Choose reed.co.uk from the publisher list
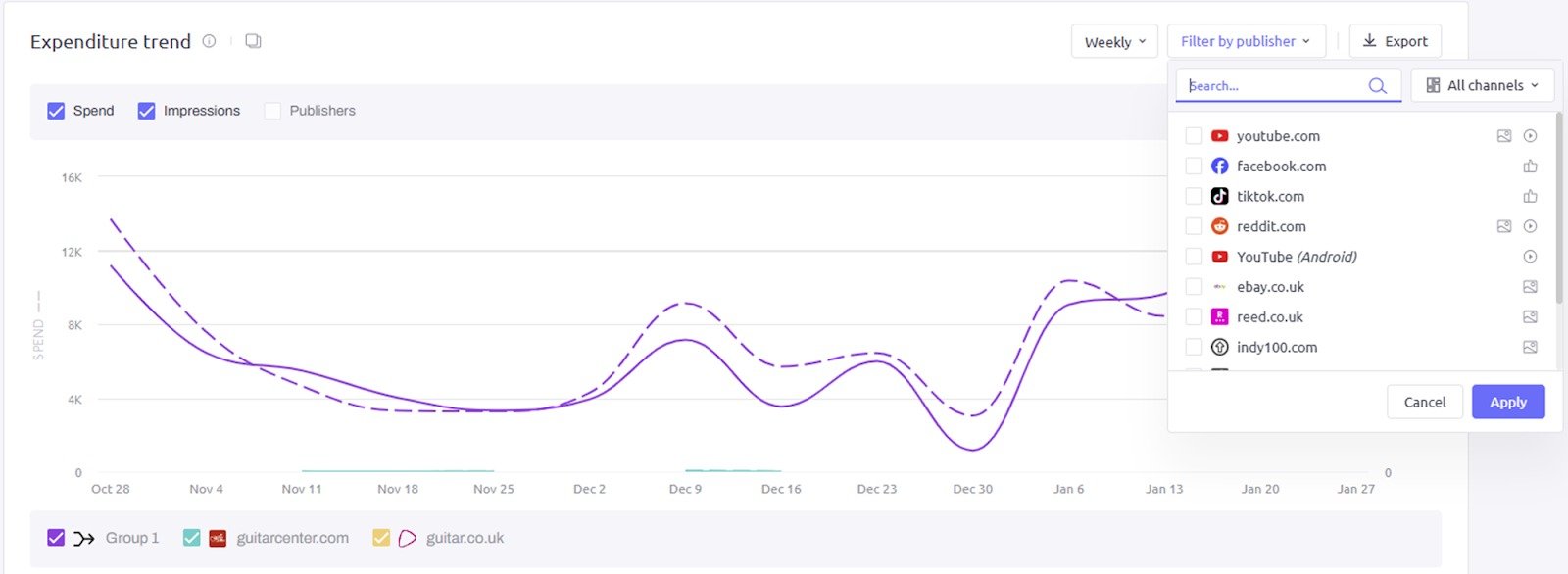The height and width of the screenshot is (574, 1568). (x=1194, y=317)
